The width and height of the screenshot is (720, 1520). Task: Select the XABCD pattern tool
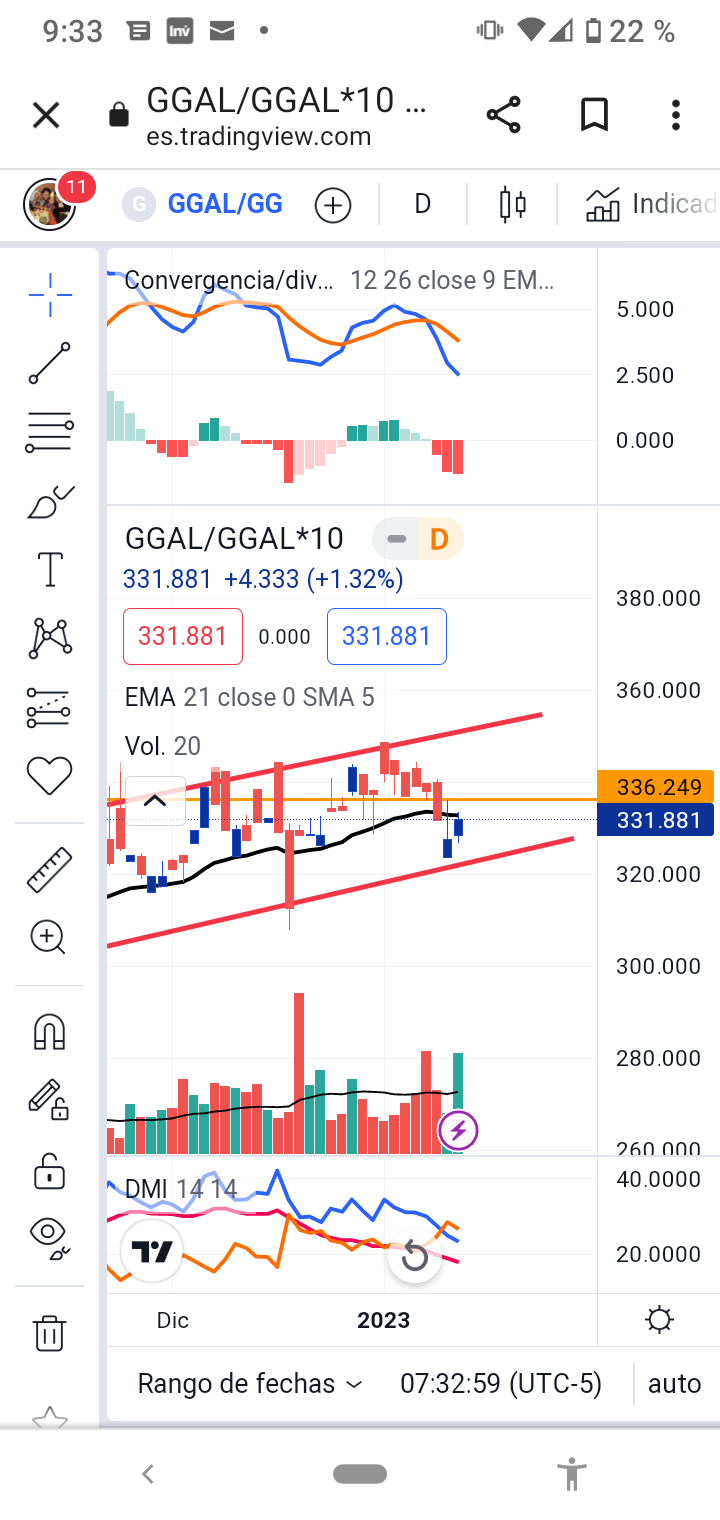[x=50, y=638]
